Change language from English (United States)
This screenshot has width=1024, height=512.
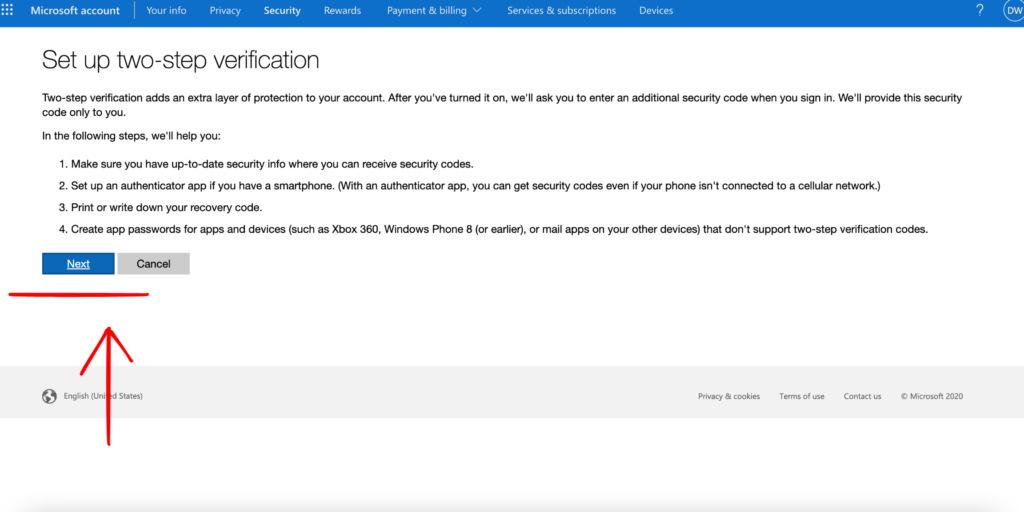coord(103,396)
